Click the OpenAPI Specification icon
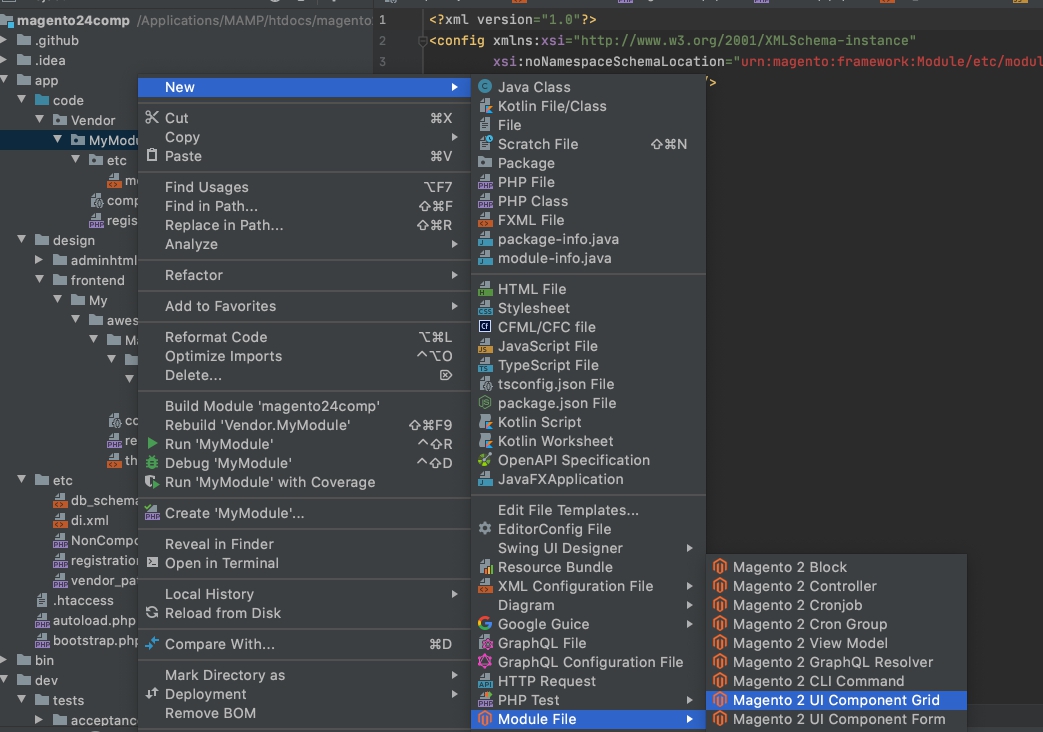 pos(485,460)
